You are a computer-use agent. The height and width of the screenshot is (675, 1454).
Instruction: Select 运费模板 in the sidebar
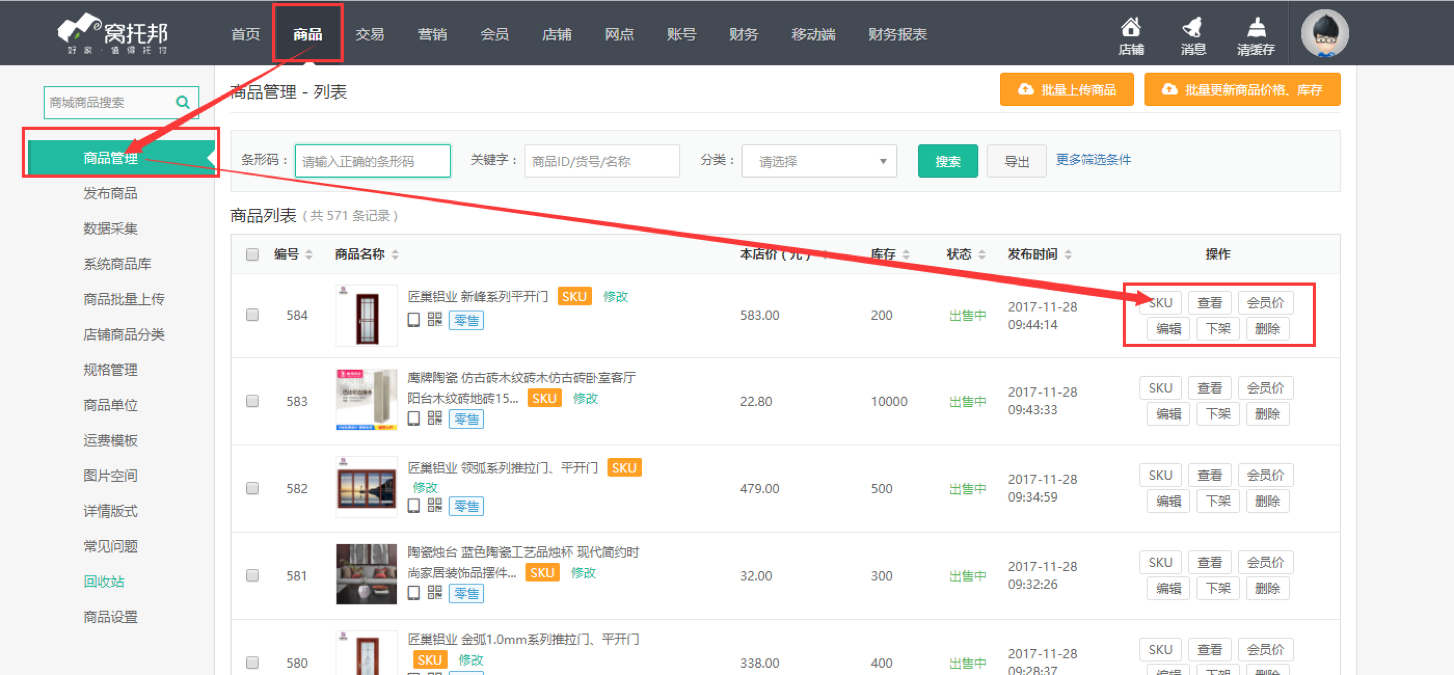(110, 440)
